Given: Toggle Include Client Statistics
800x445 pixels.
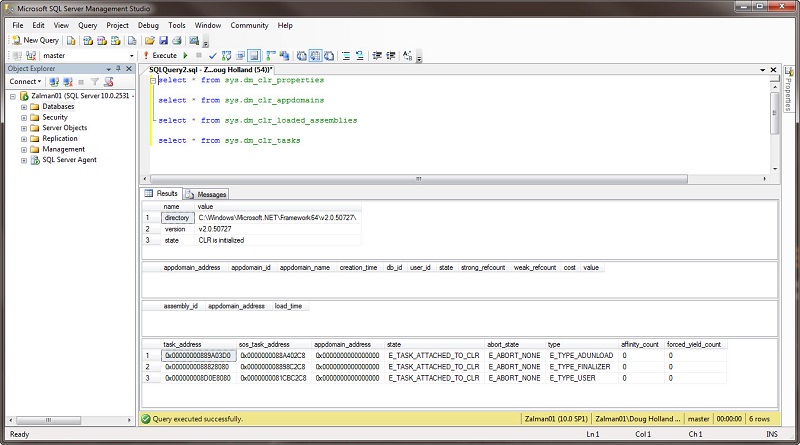Looking at the screenshot, I should point(284,56).
